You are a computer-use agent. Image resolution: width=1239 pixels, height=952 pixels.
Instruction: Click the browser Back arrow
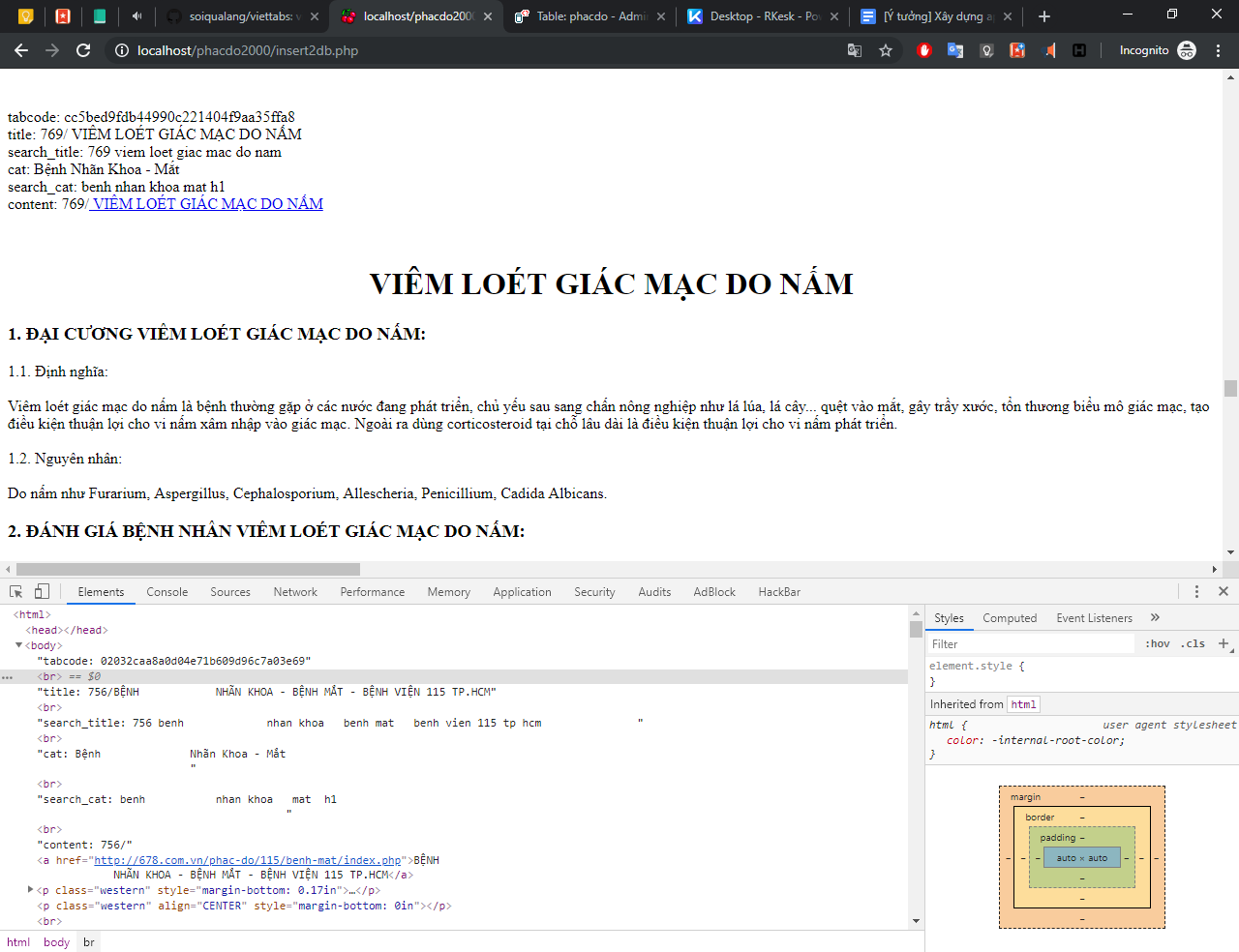point(21,50)
